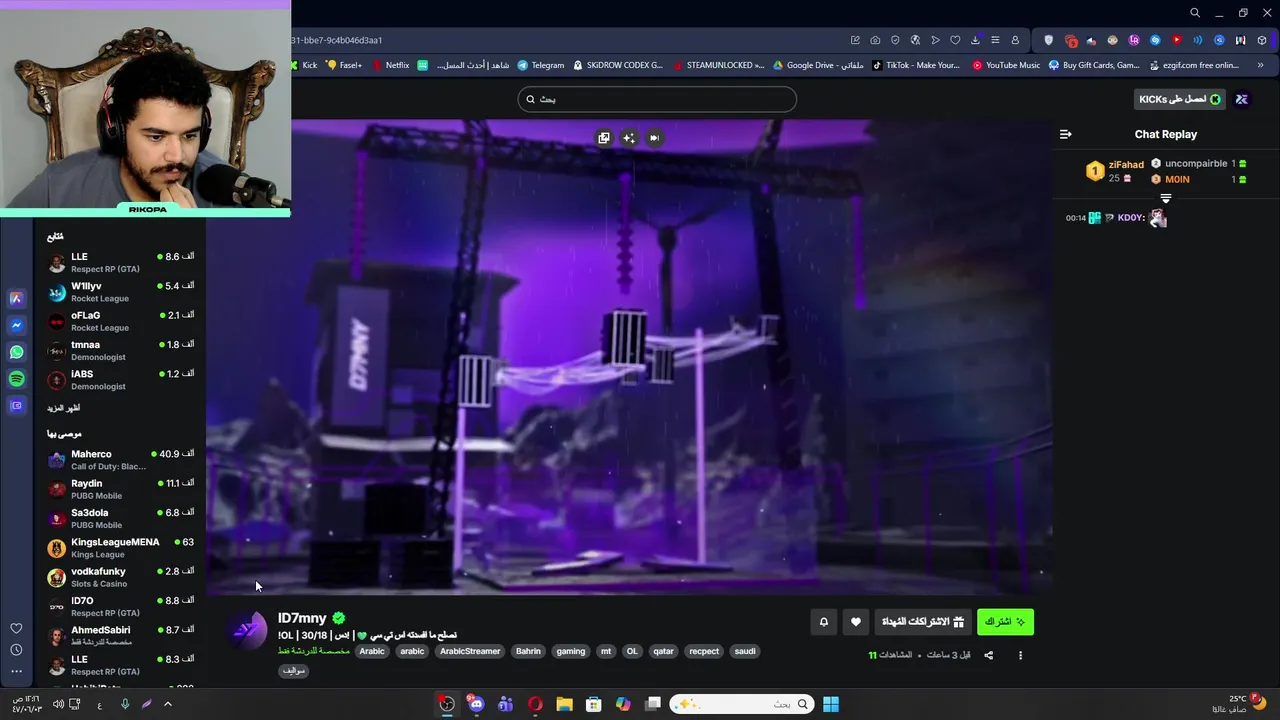Toggle the taskbar microphone icon
This screenshot has height=720, width=1280.
[125, 704]
